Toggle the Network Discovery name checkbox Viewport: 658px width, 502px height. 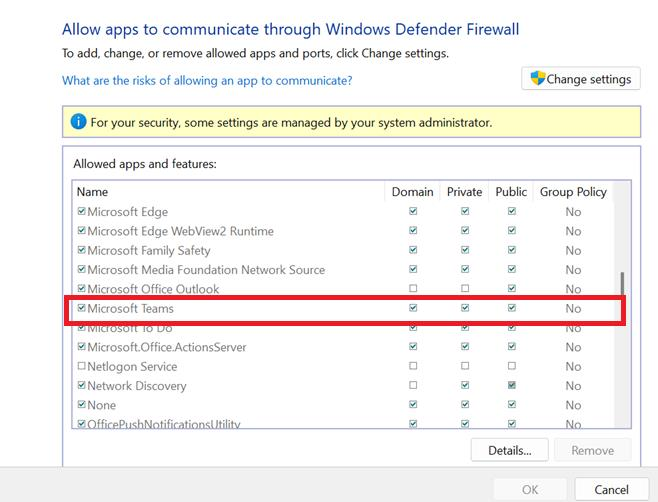pyautogui.click(x=82, y=385)
